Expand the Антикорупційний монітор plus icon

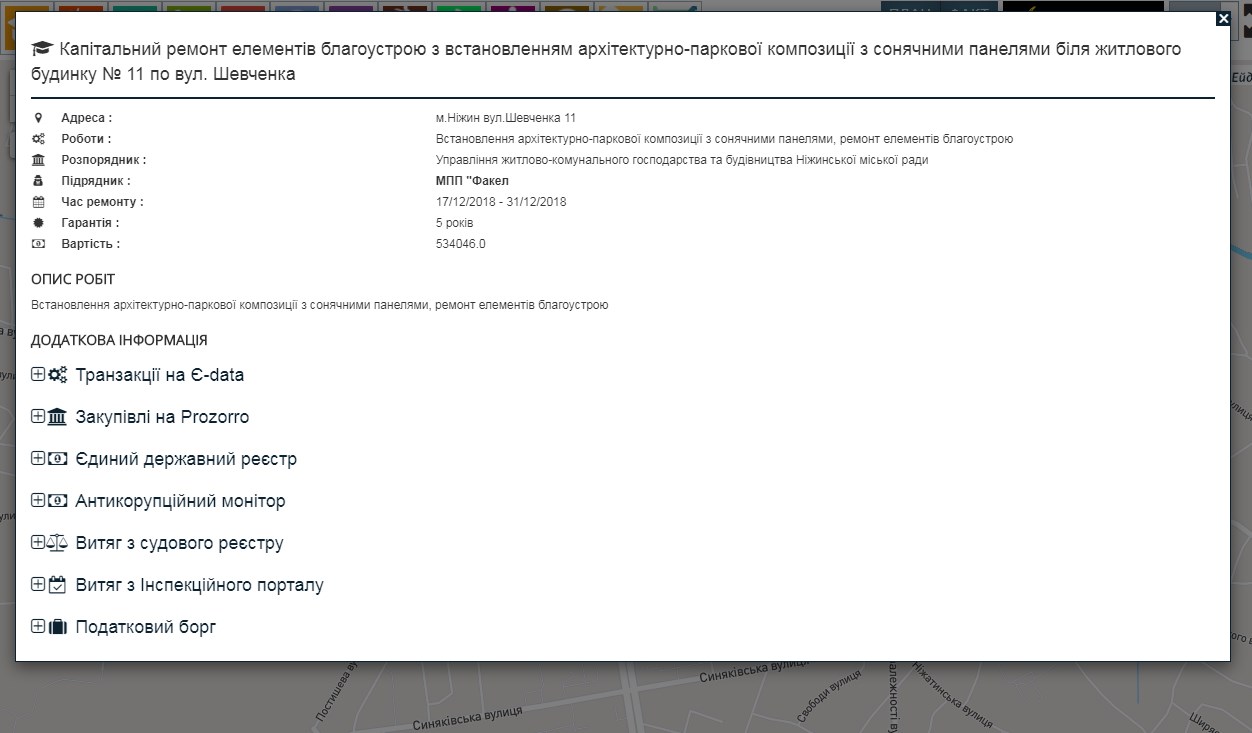click(38, 500)
